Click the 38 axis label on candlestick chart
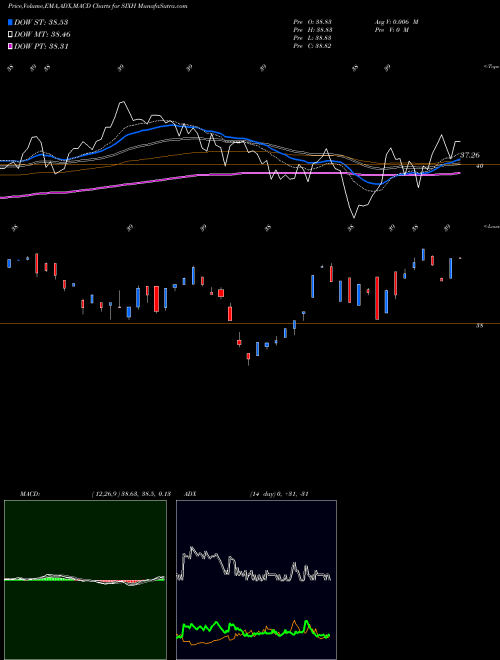This screenshot has width=500, height=660. [480, 325]
